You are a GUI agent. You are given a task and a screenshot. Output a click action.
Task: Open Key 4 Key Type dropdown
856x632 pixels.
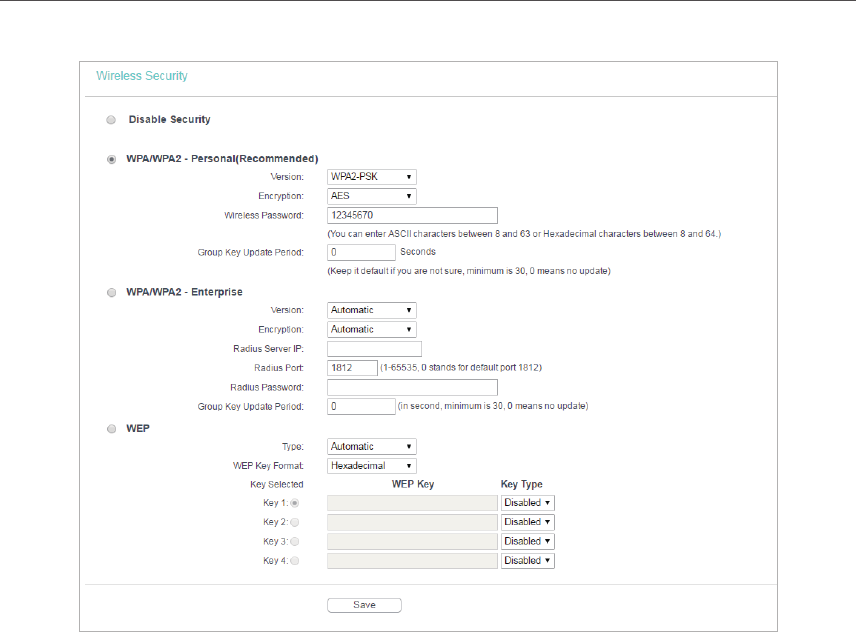[x=527, y=561]
